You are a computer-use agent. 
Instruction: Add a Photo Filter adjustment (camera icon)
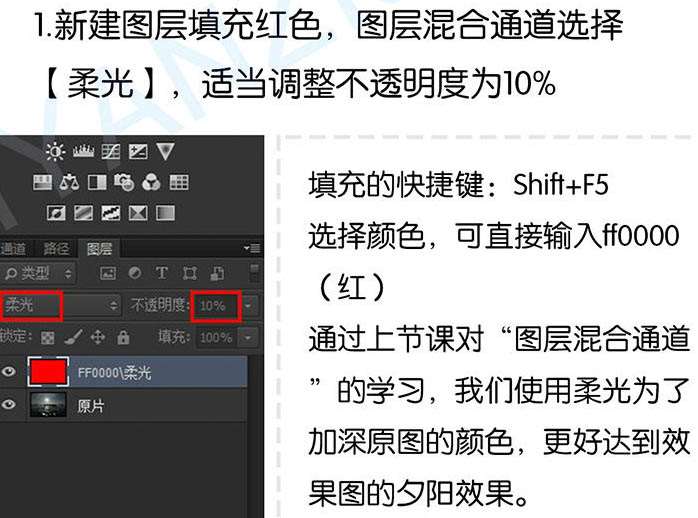[124, 182]
